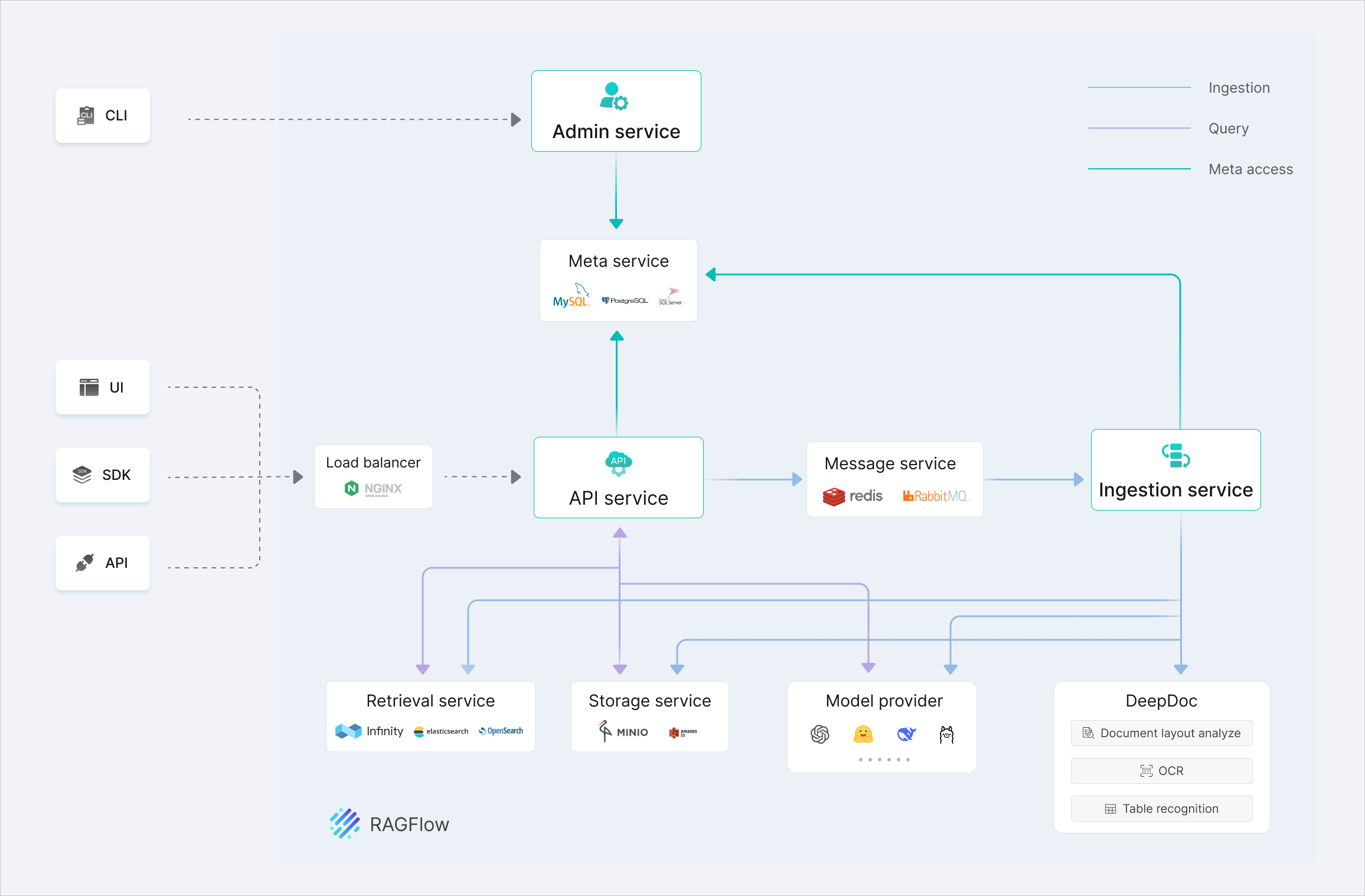Viewport: 1365px width, 896px height.
Task: Click the RAGFlow logo
Action: [344, 823]
